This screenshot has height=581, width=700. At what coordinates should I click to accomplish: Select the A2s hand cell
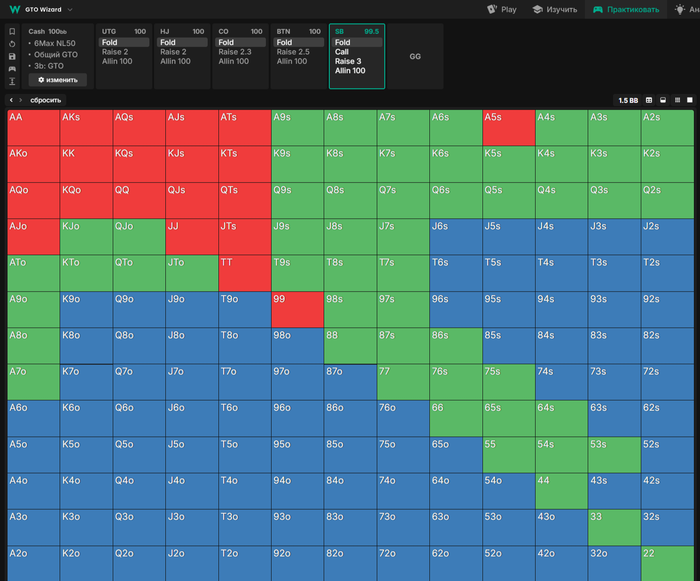point(667,128)
